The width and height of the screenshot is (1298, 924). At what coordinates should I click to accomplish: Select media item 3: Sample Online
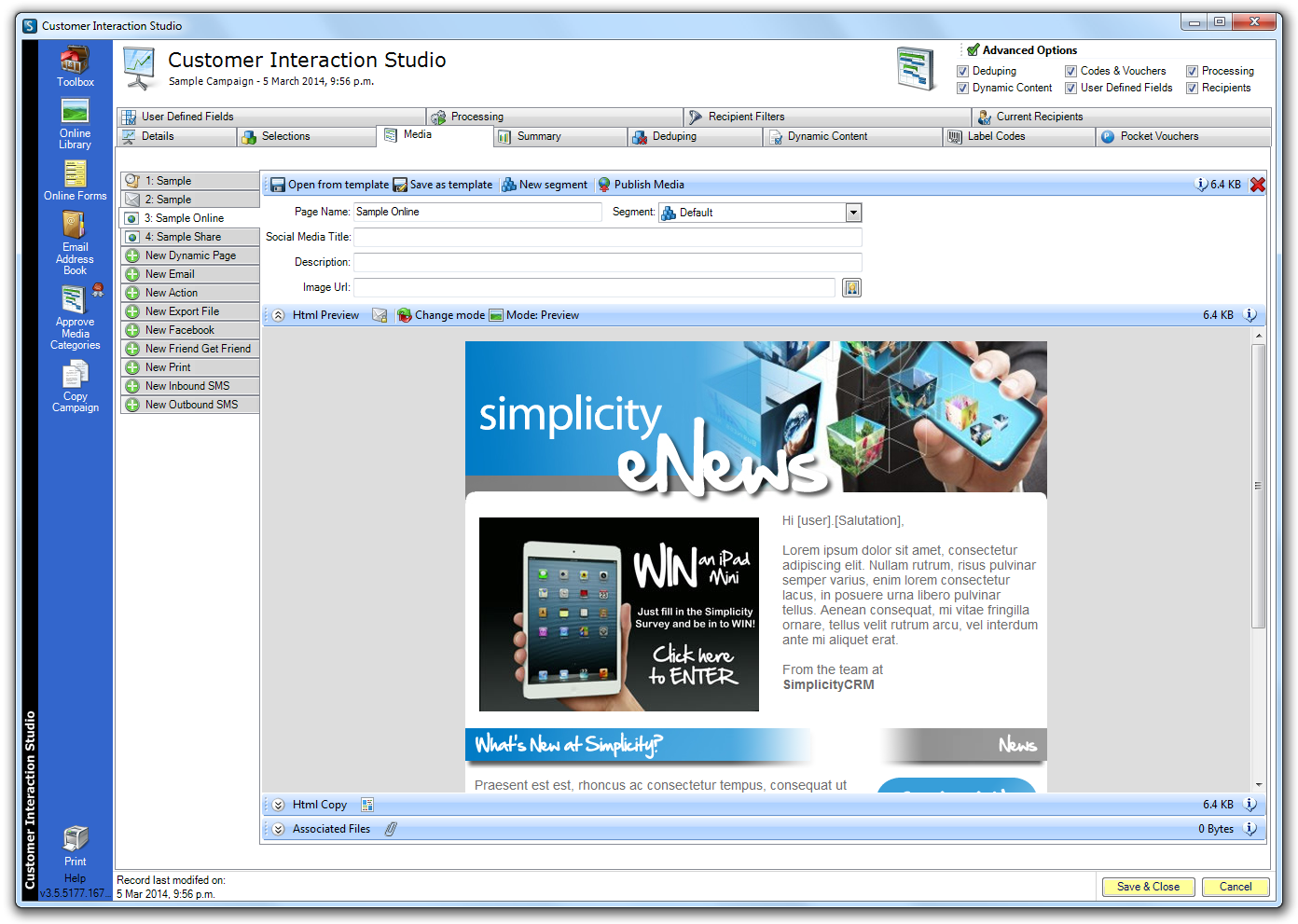pos(190,218)
